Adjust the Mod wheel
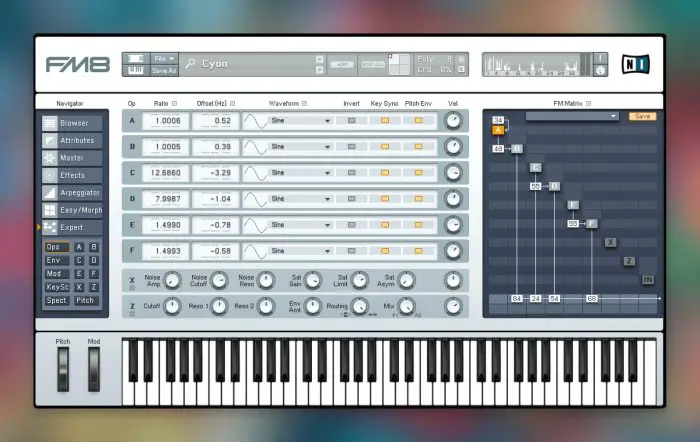The image size is (700, 442). tap(94, 369)
